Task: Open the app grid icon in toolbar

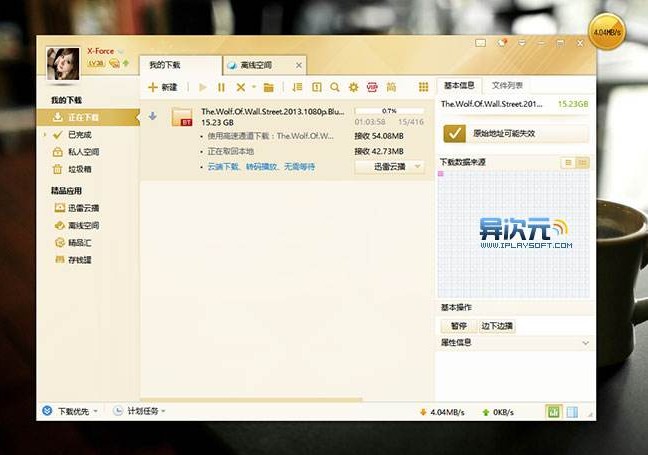Action: point(423,87)
